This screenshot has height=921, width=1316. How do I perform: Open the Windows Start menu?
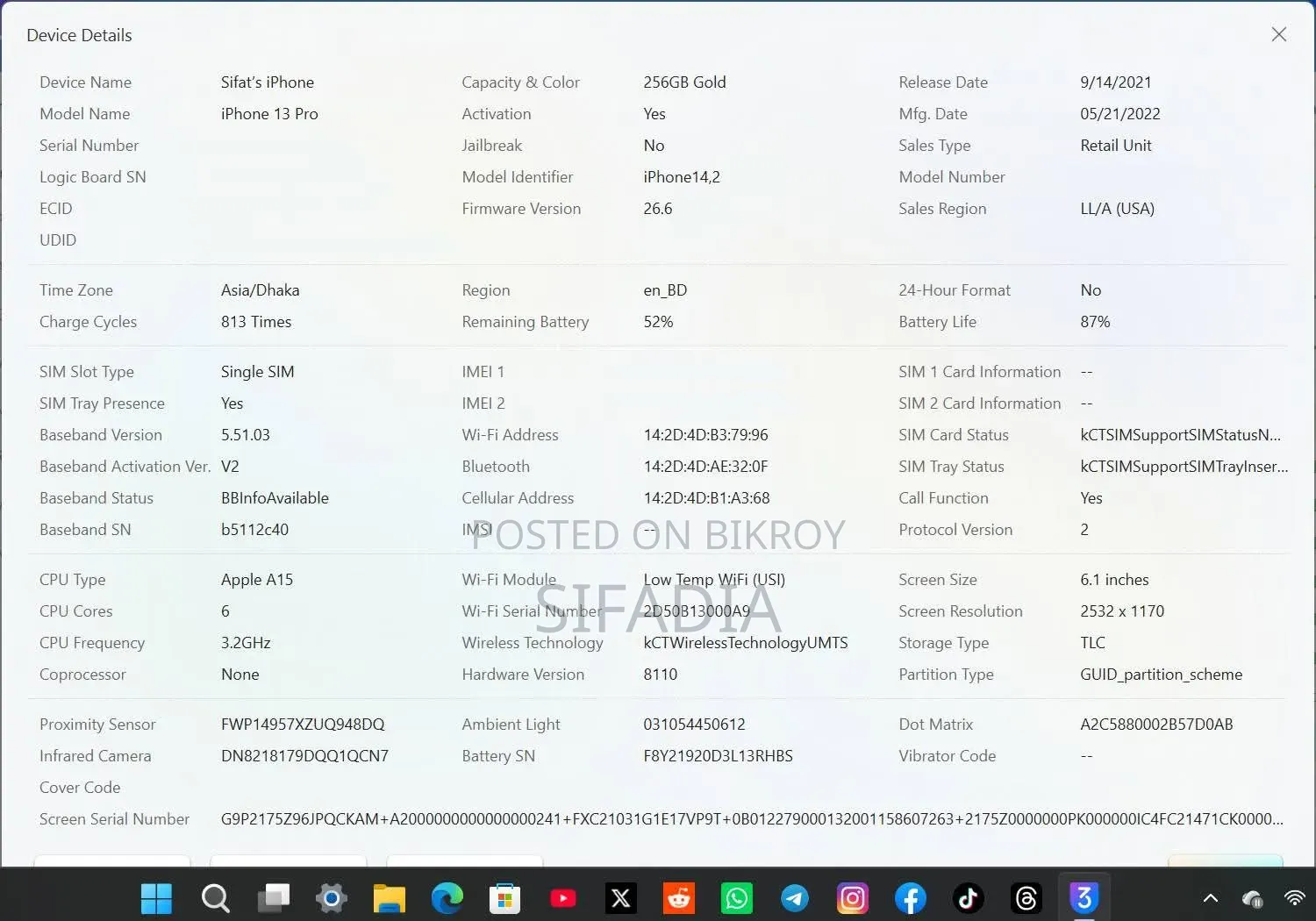point(156,898)
